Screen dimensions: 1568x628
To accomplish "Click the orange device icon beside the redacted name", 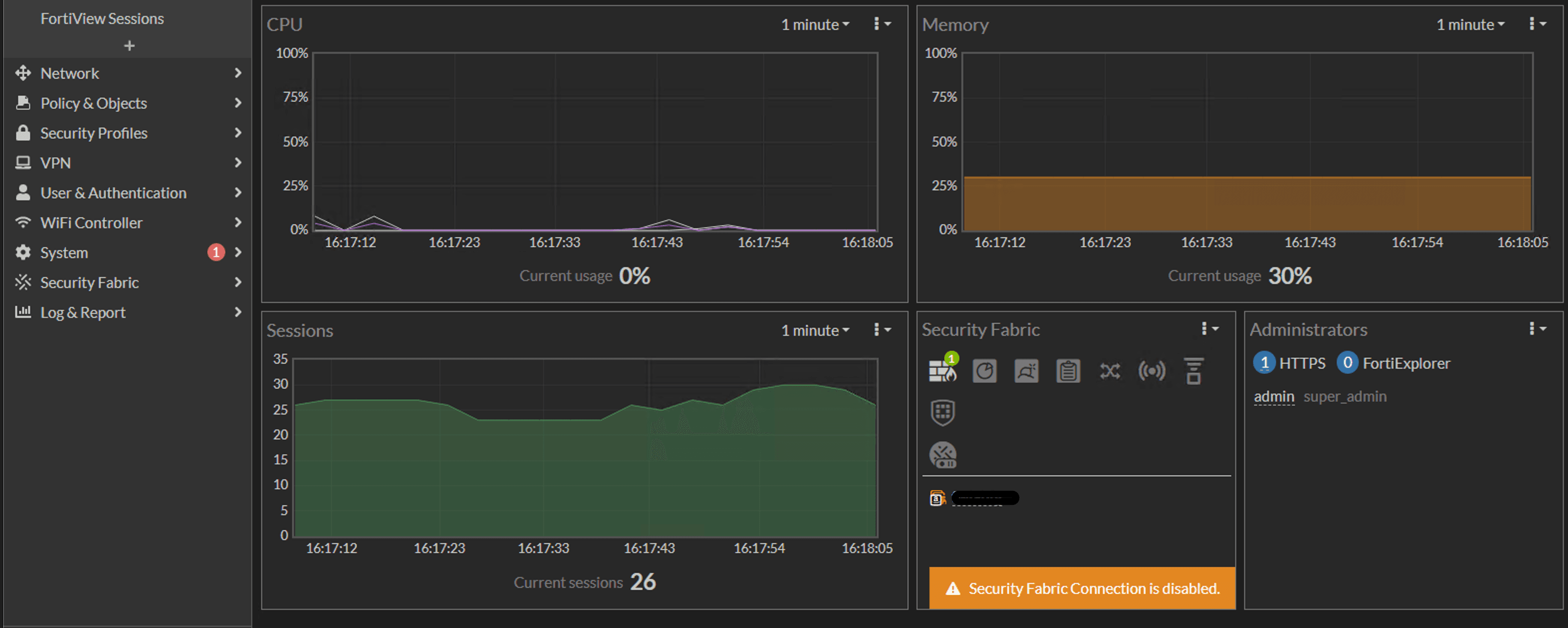I will tap(937, 498).
